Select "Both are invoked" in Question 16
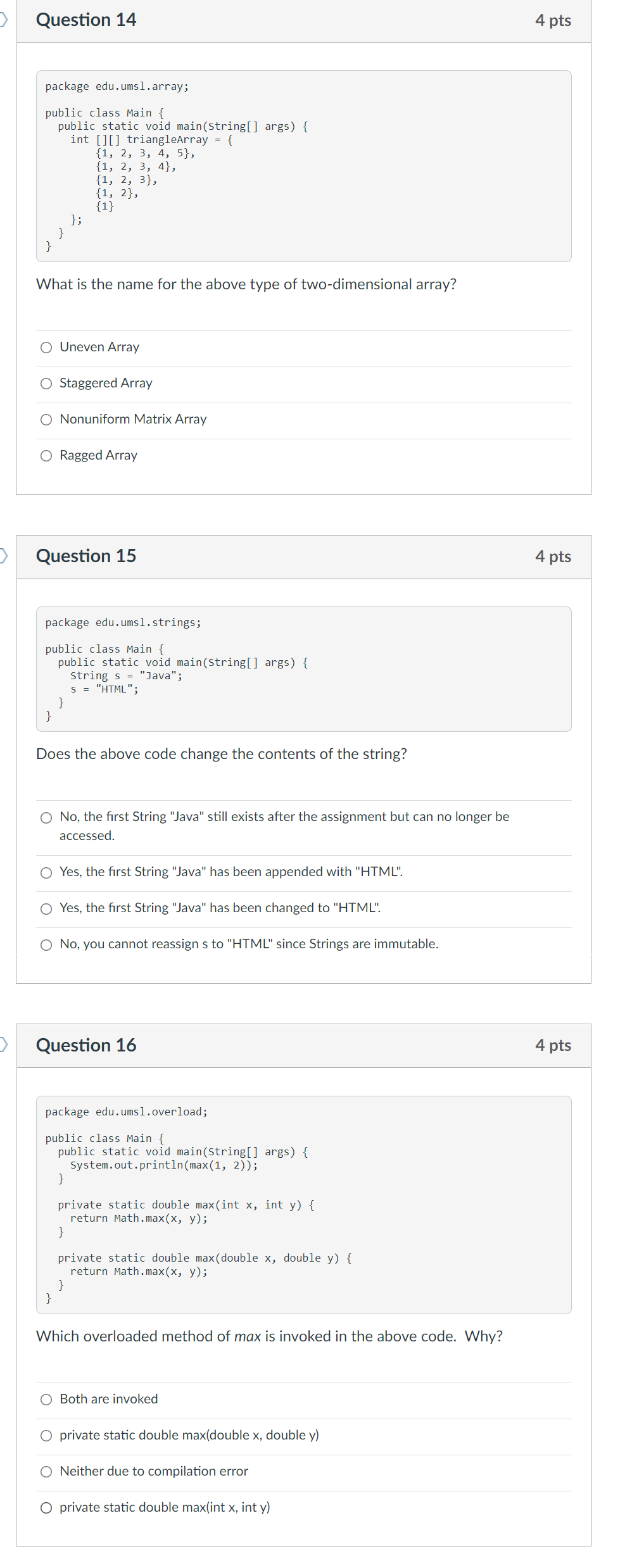The image size is (632, 1568). coord(46,1400)
